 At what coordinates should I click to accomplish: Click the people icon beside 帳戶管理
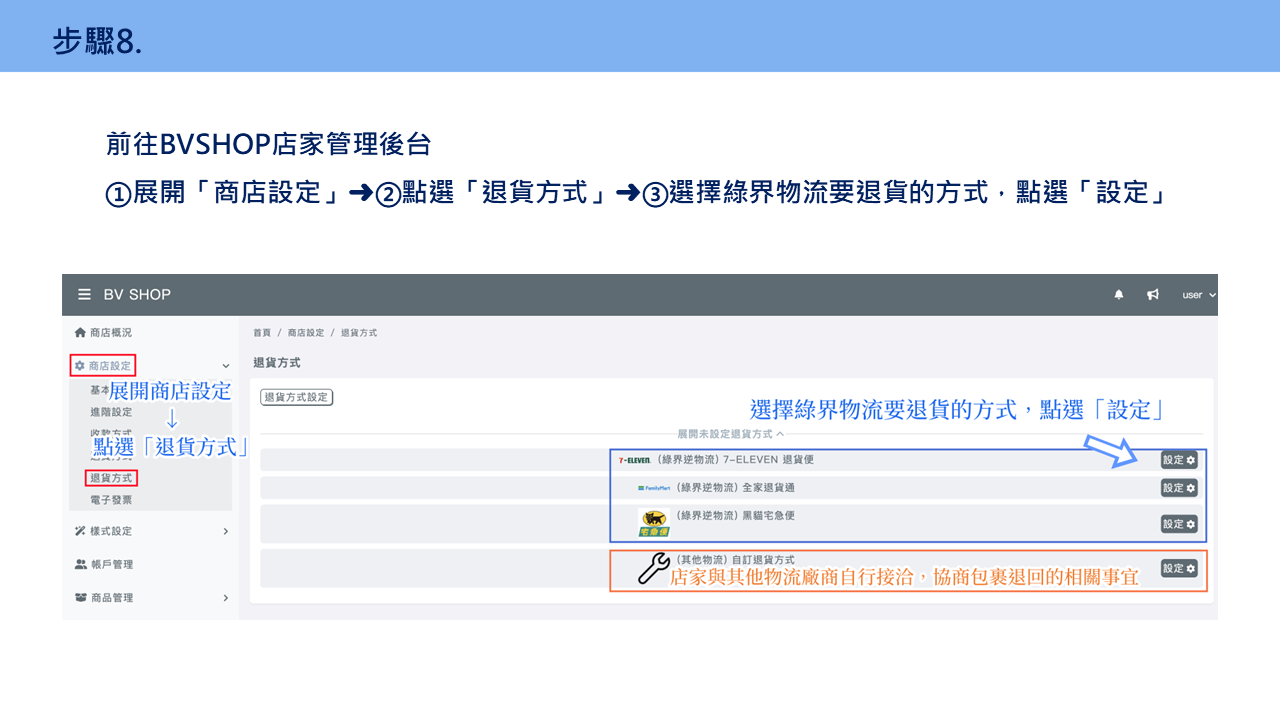coord(80,565)
